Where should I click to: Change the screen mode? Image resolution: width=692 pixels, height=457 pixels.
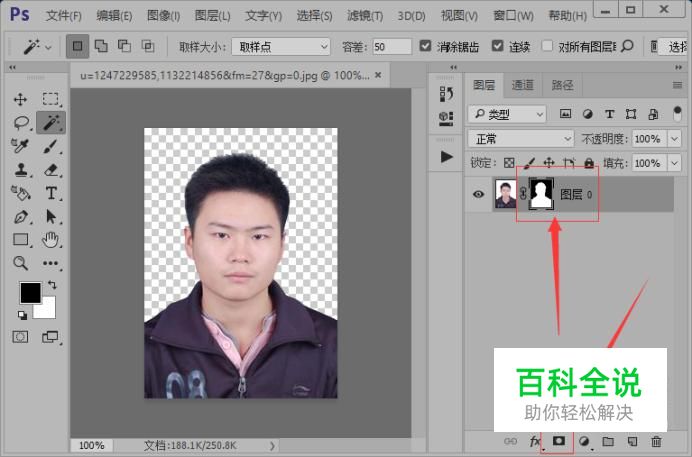point(50,337)
